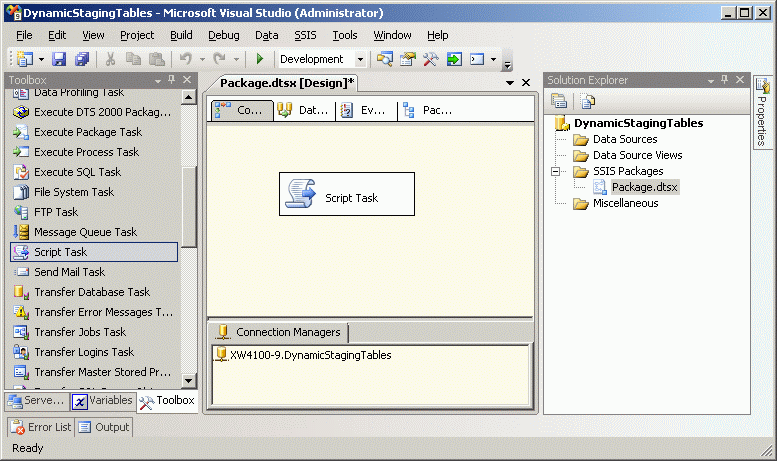The image size is (777, 461).
Task: Click the Toolbox scrollbar down arrow
Action: click(x=188, y=381)
